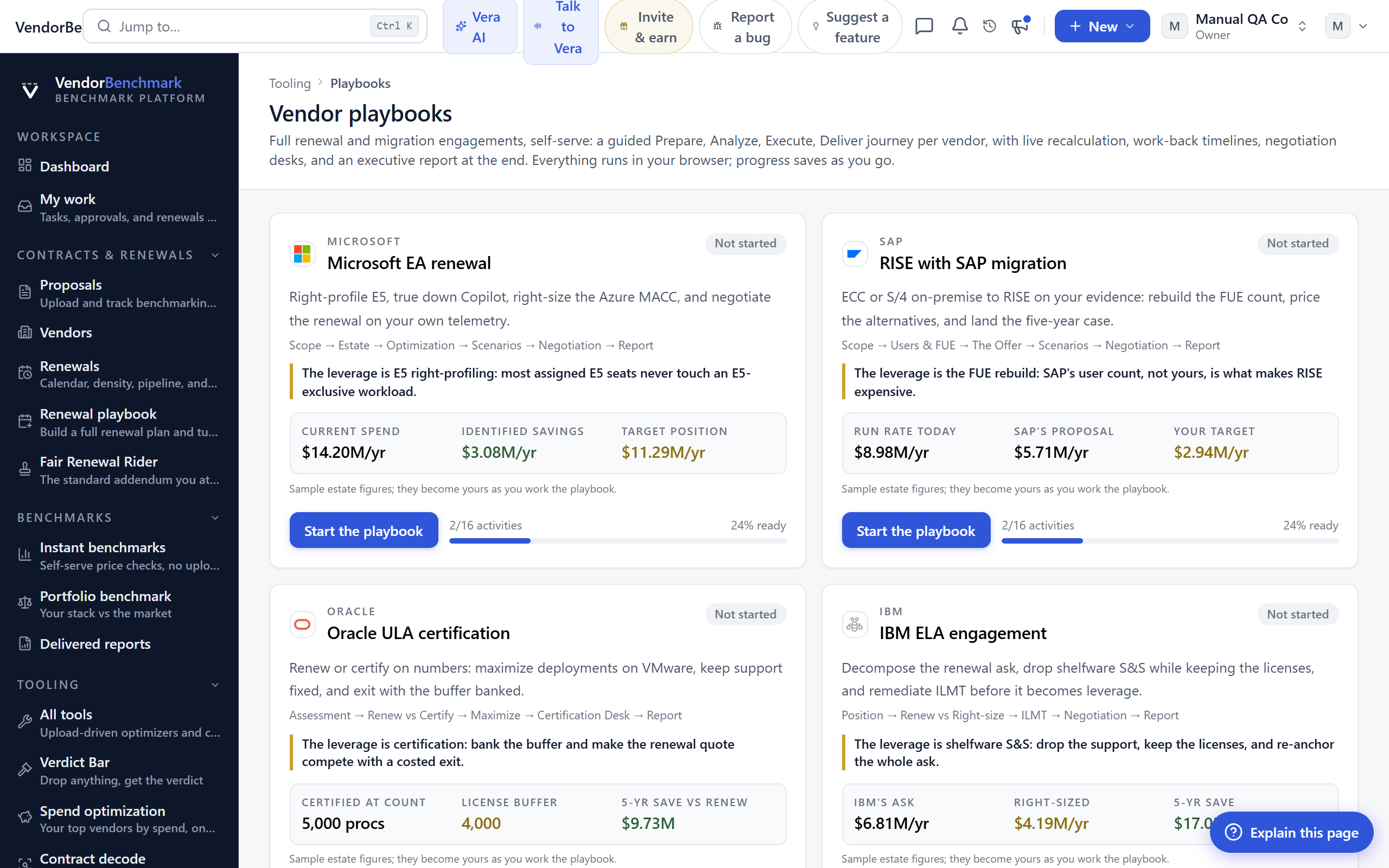Focus the Jump to search field
The height and width of the screenshot is (868, 1389).
(255, 26)
